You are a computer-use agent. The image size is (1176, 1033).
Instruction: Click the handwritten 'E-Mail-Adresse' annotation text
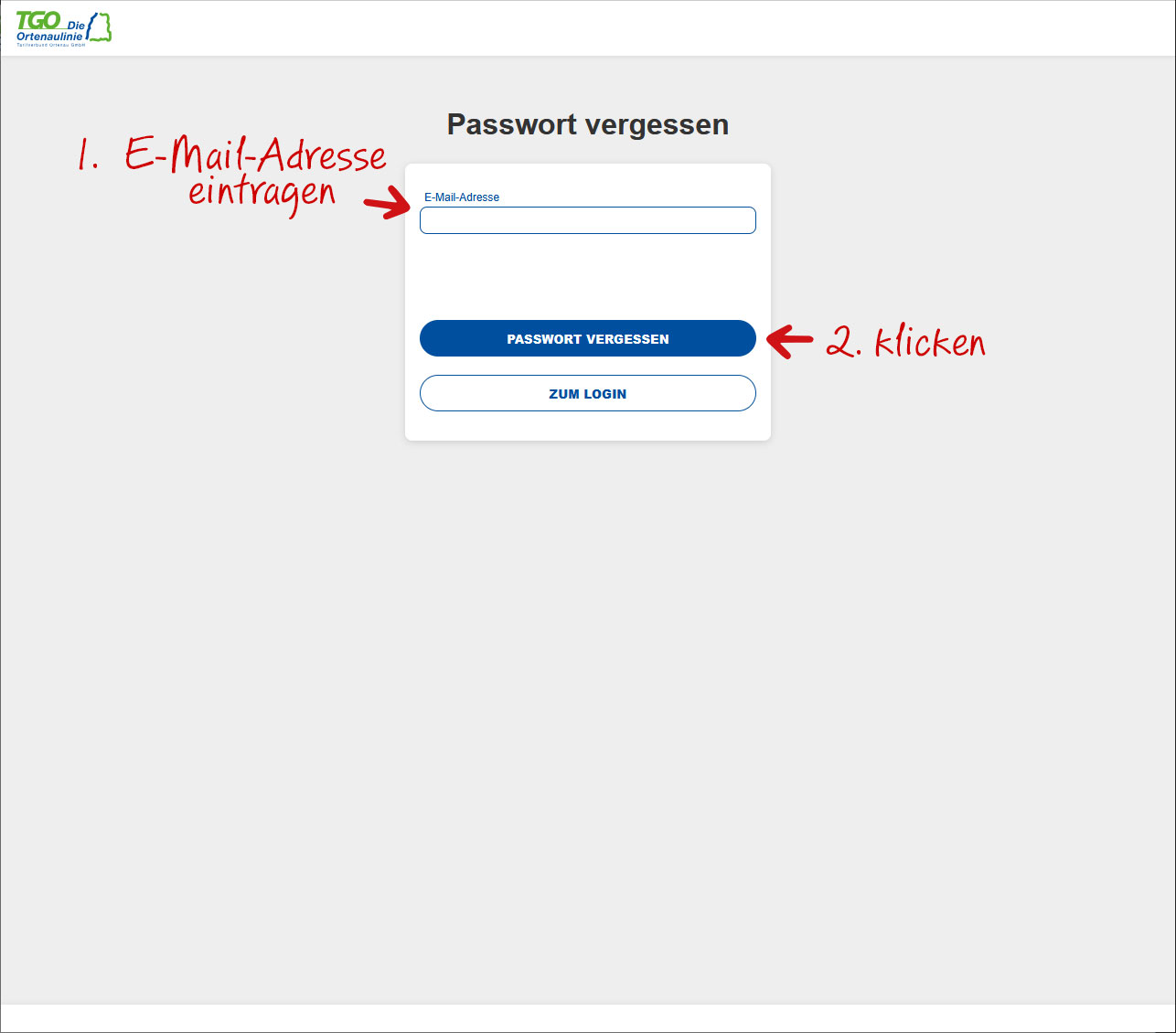pyautogui.click(x=256, y=154)
